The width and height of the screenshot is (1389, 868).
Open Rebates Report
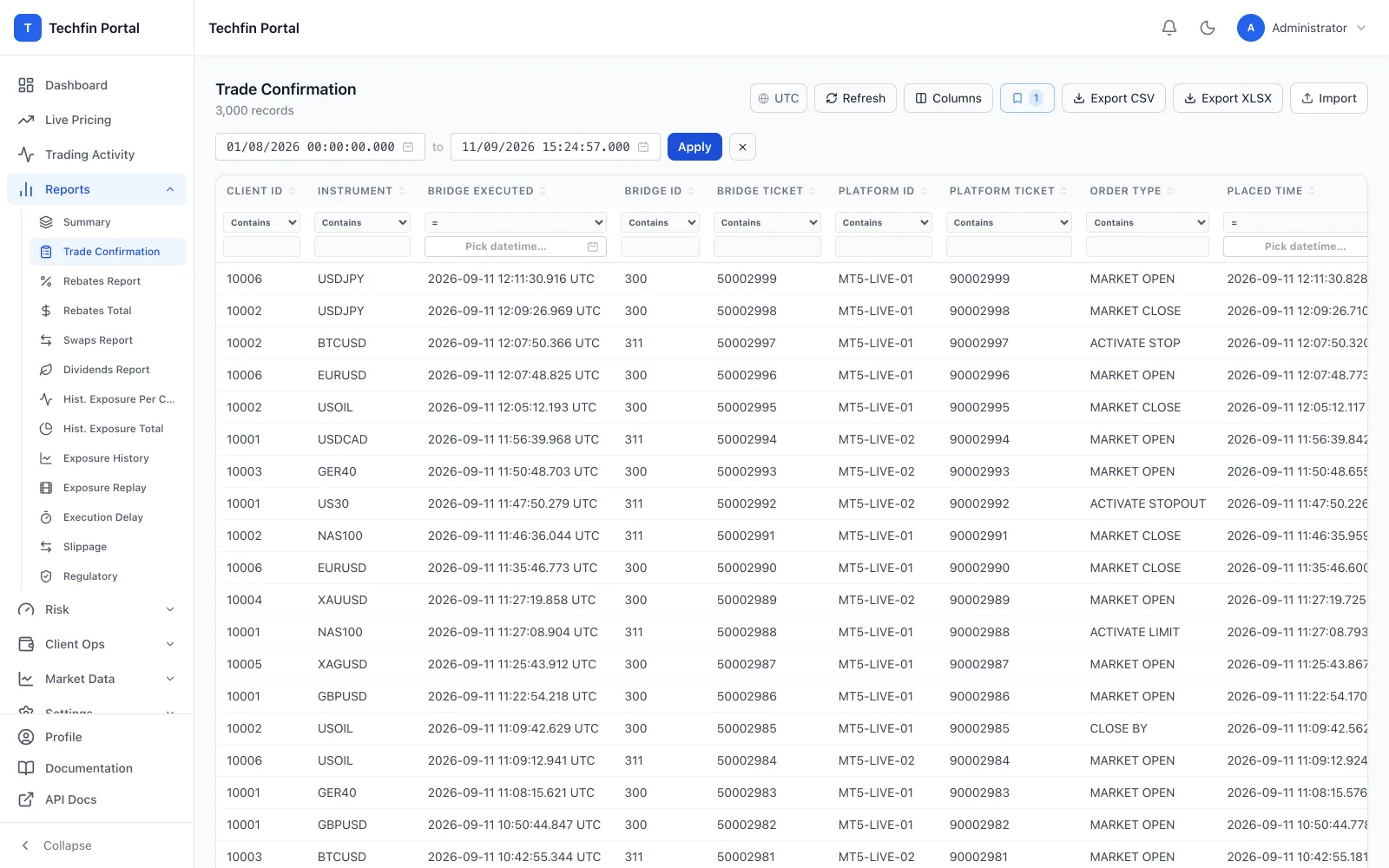[x=108, y=281]
